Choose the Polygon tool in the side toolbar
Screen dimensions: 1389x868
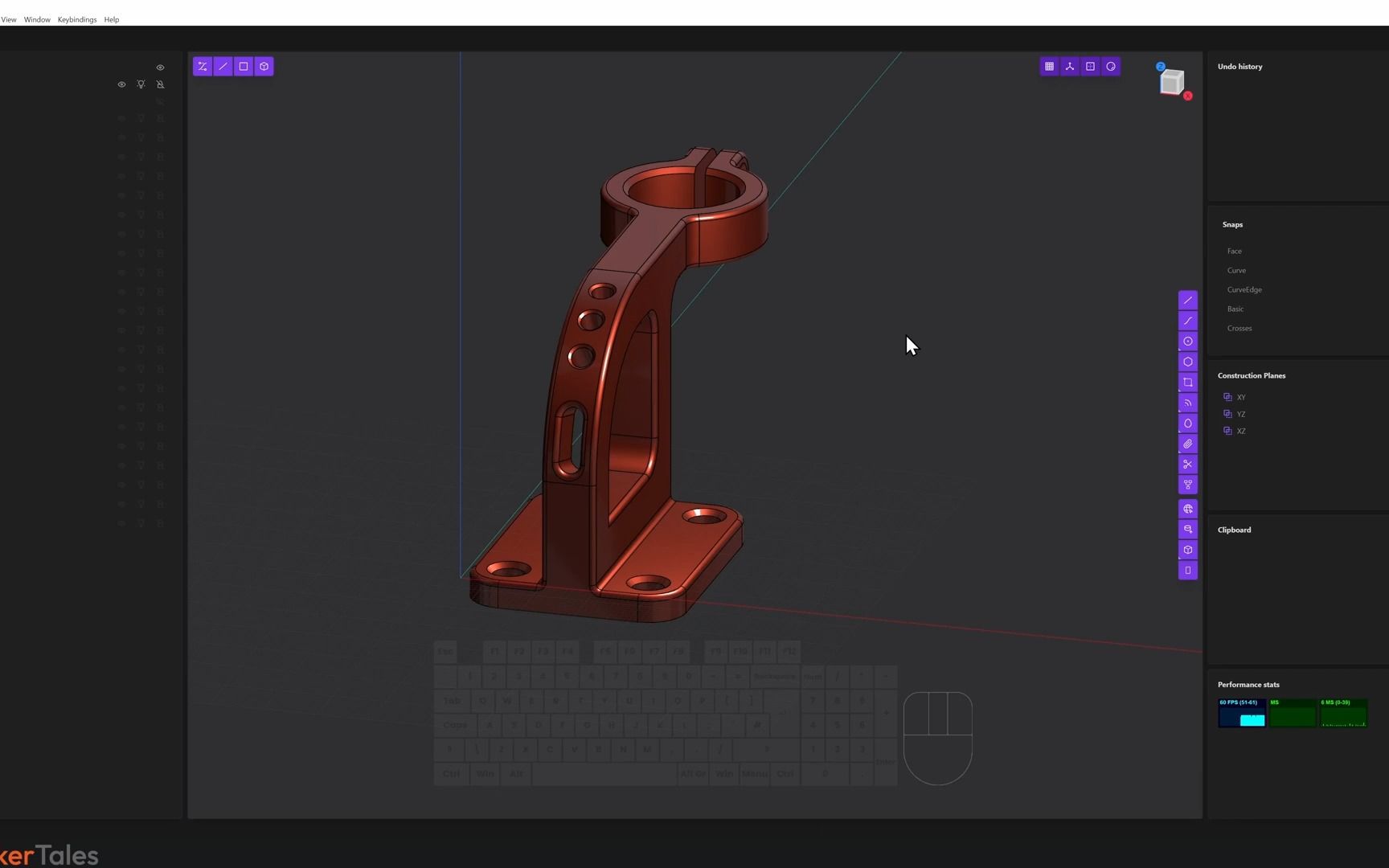pos(1187,362)
